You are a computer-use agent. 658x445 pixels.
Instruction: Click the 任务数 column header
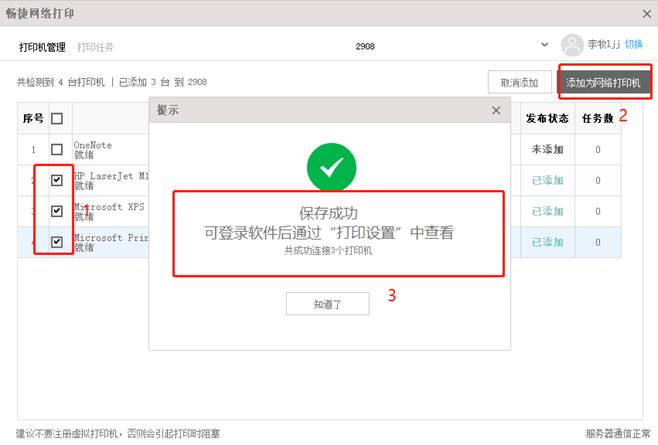click(598, 118)
